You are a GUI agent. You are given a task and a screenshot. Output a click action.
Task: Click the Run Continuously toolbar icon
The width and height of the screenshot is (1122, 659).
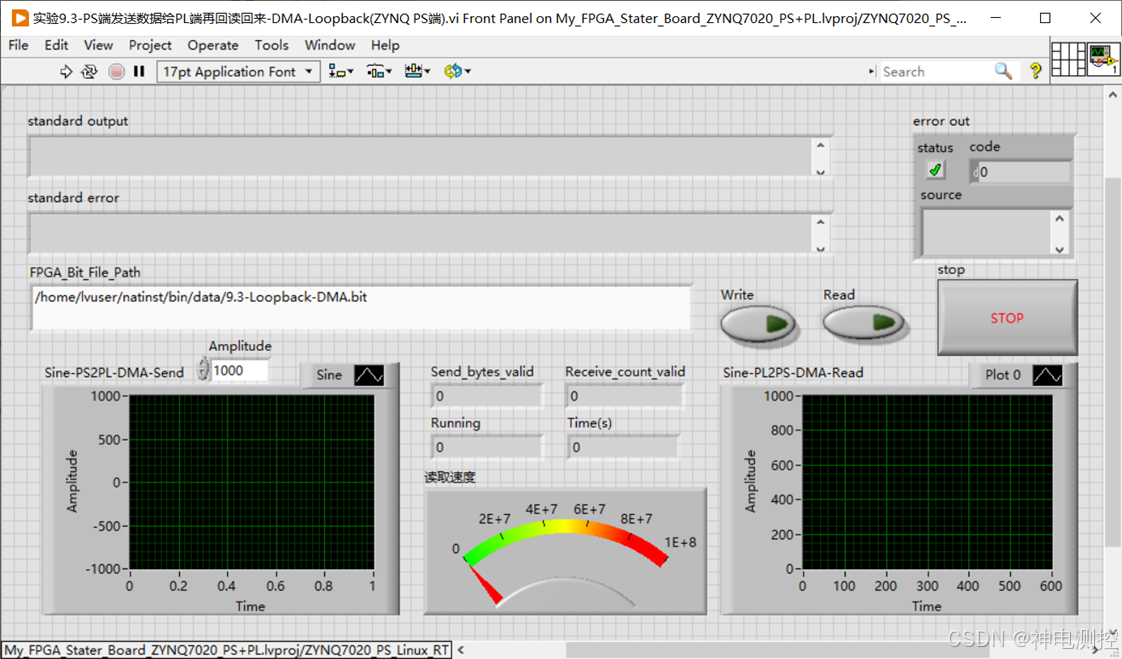click(89, 72)
